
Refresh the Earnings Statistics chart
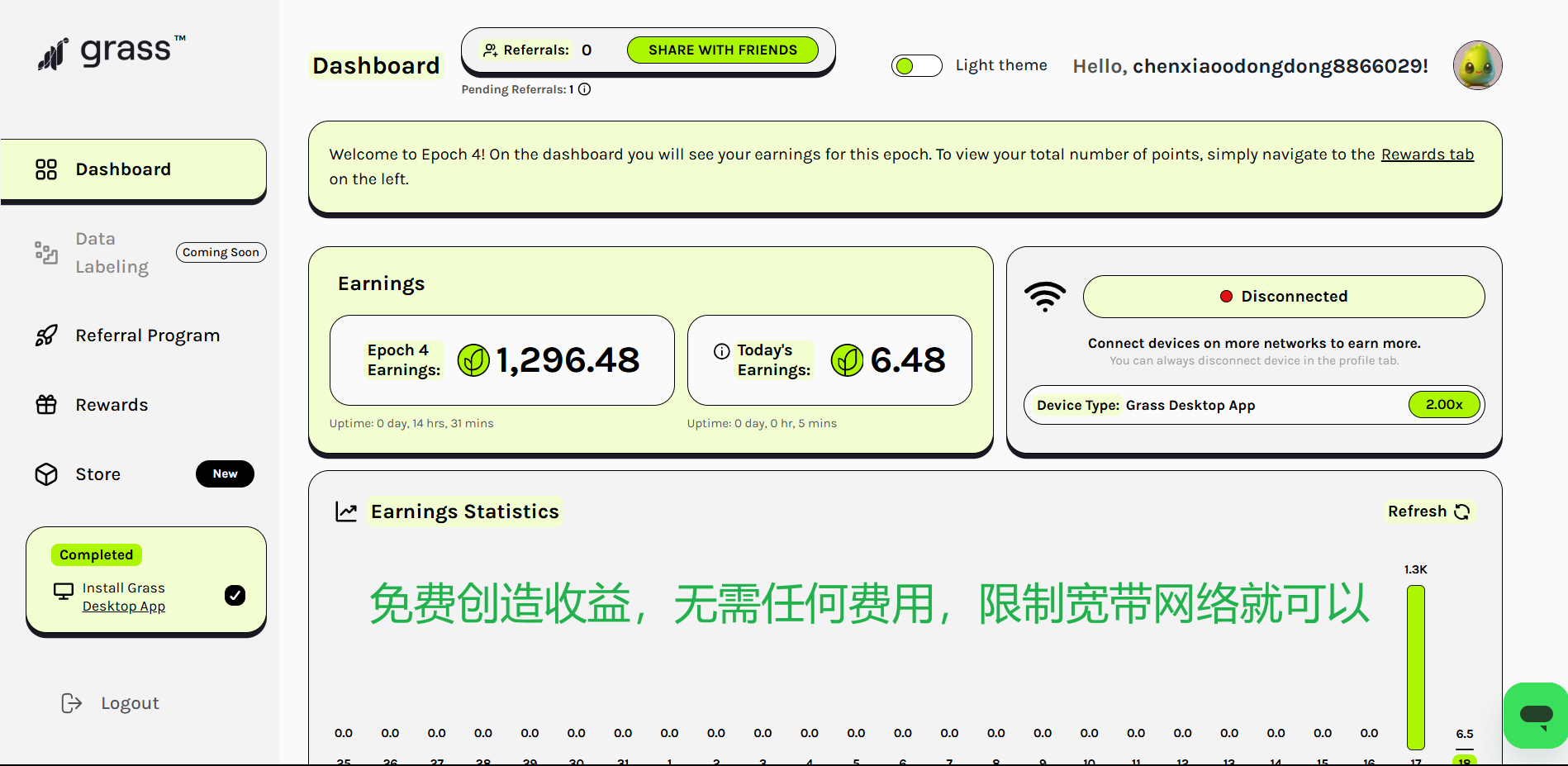pyautogui.click(x=1428, y=511)
